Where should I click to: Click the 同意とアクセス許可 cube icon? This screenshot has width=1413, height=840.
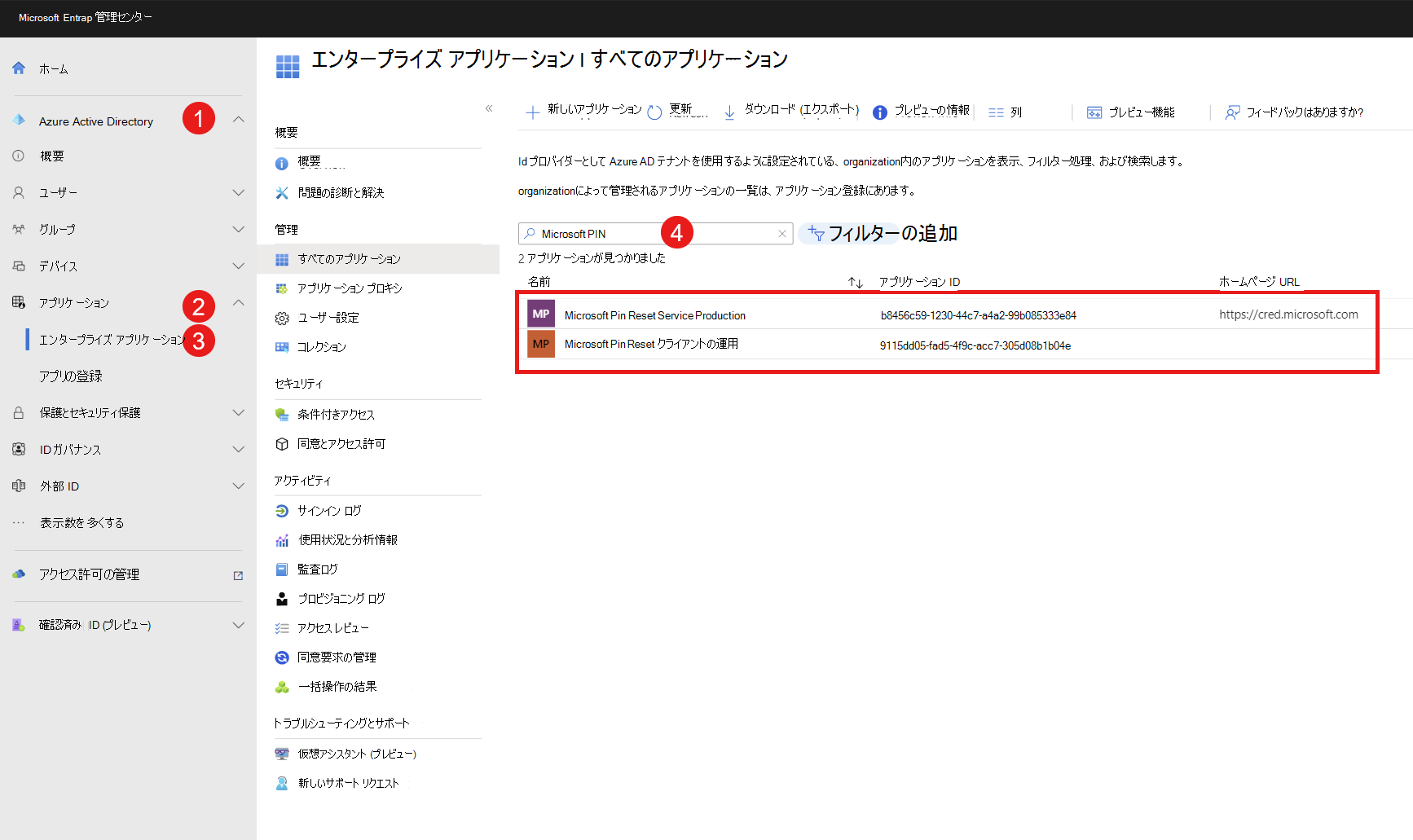click(x=282, y=444)
